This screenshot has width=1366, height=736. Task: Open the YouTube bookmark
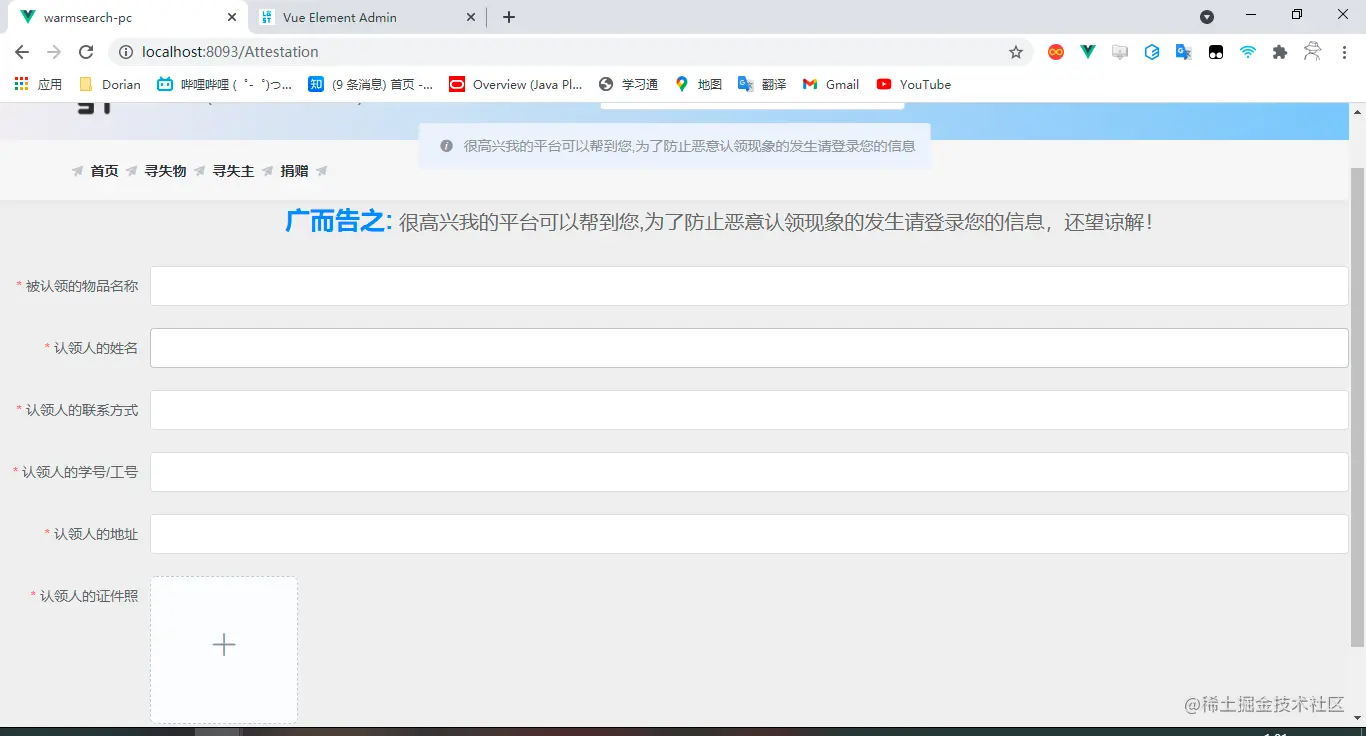[913, 85]
